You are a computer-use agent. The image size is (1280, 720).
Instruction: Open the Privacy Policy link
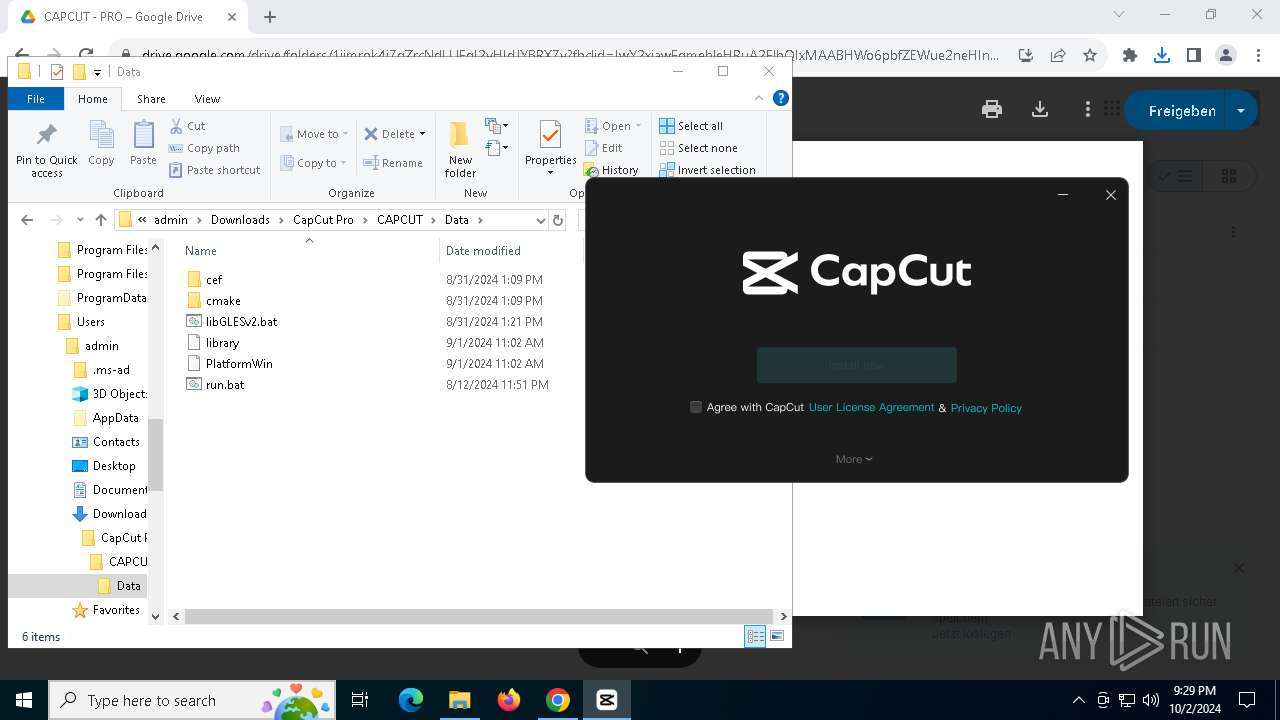pos(986,408)
